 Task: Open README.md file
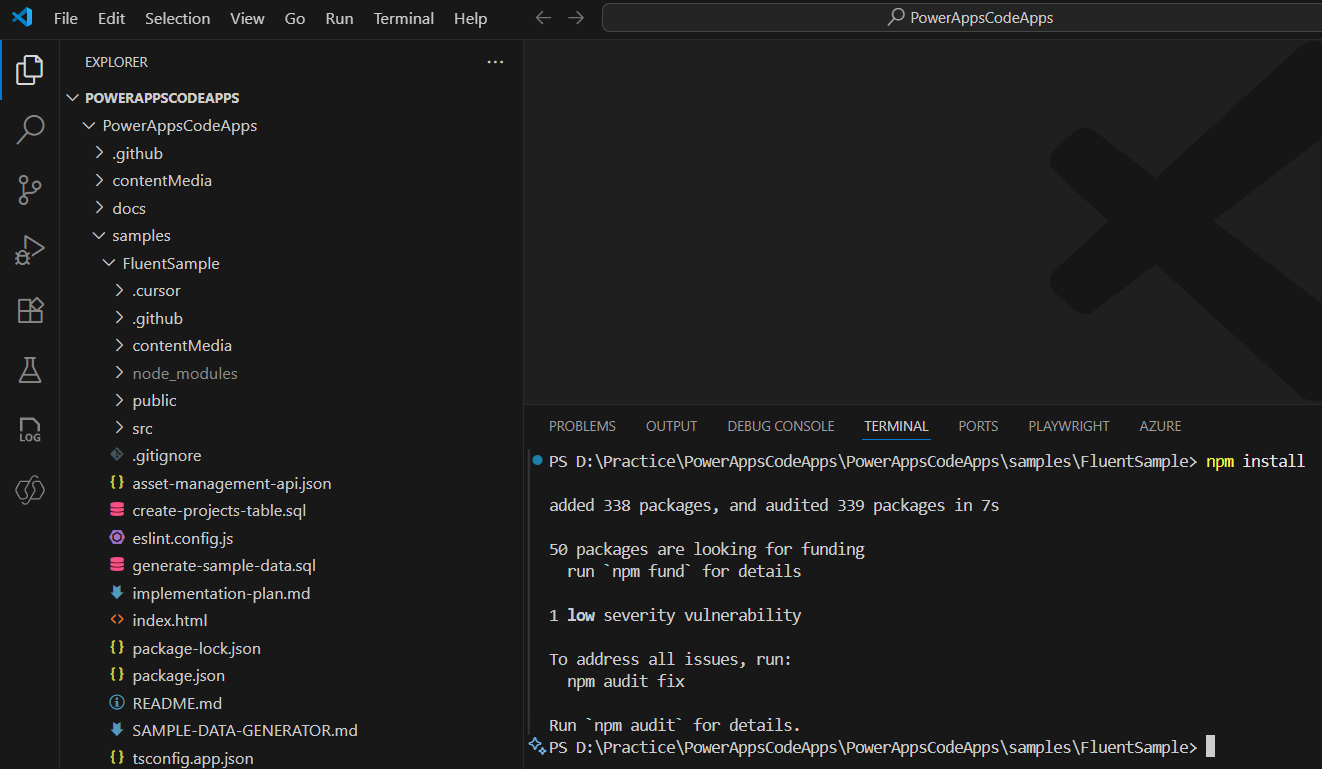177,703
